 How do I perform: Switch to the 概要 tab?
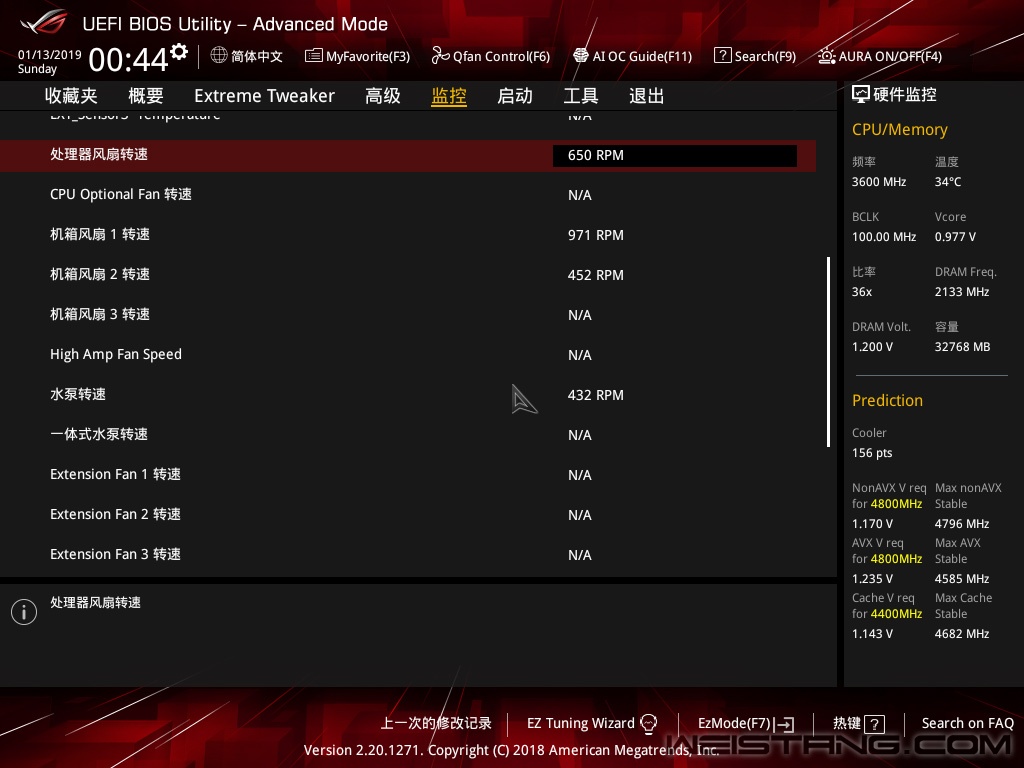(146, 96)
